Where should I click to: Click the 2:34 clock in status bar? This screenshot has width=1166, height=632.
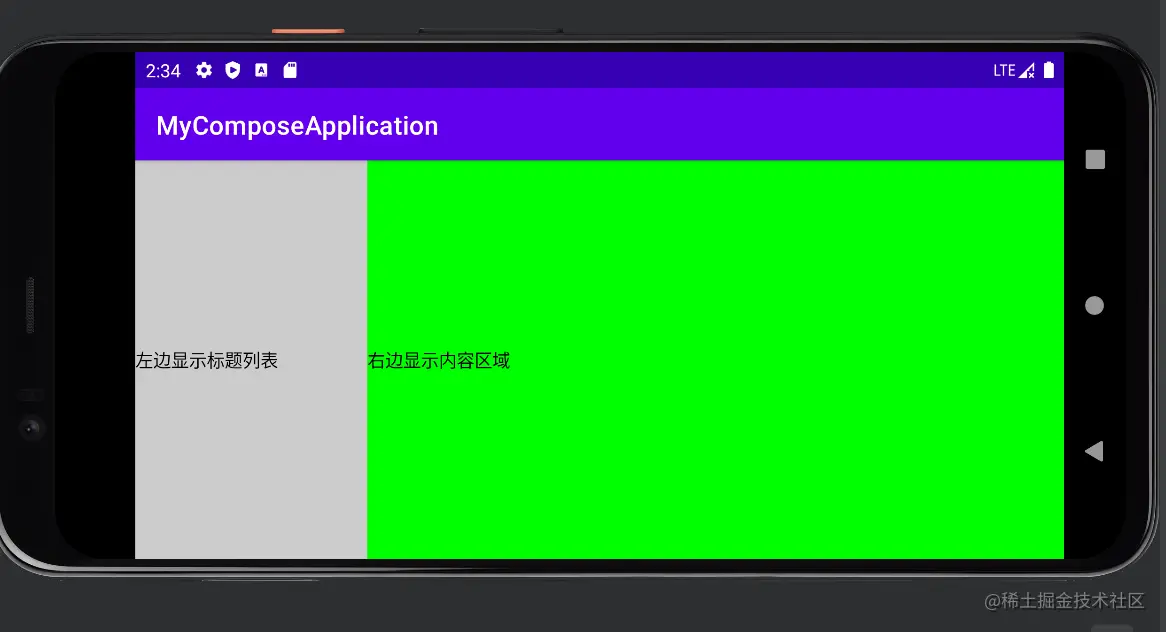point(163,71)
